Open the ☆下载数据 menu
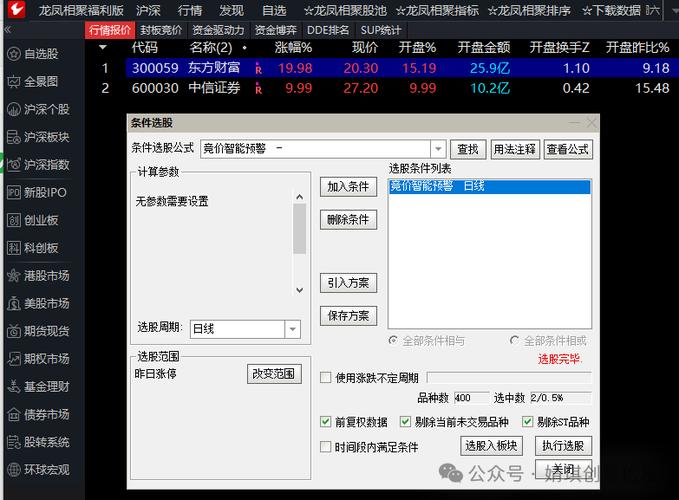The image size is (679, 500). (611, 10)
